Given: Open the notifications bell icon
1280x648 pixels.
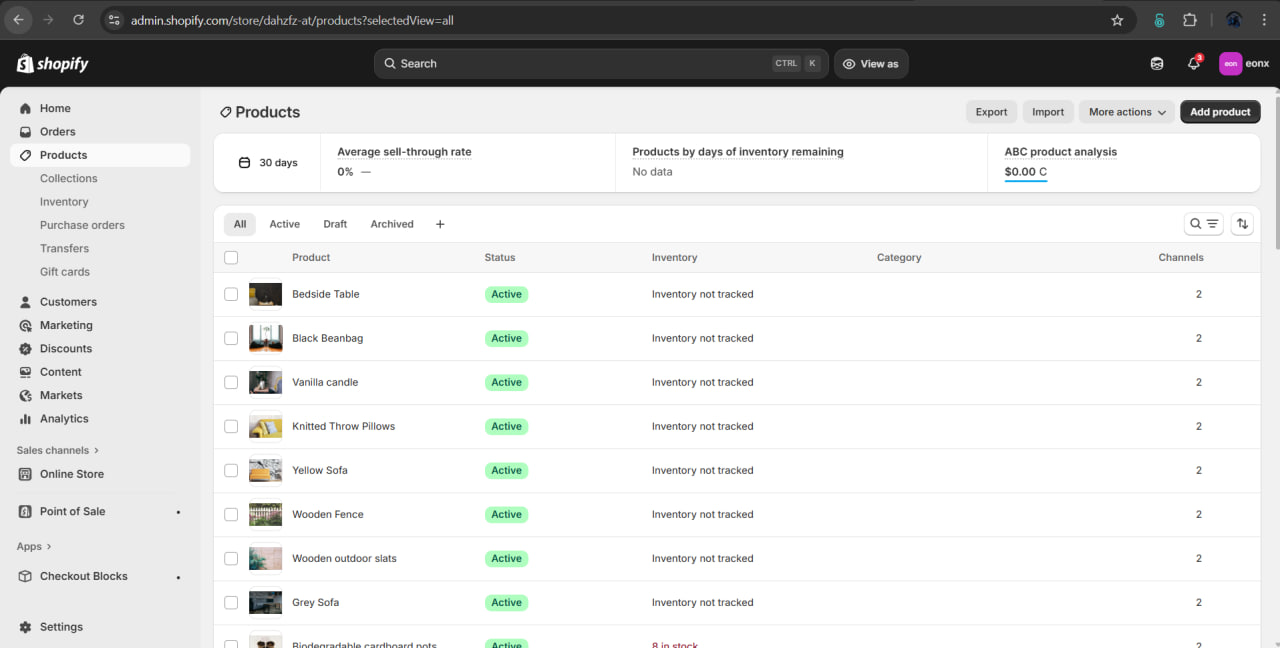Looking at the screenshot, I should pos(1193,64).
